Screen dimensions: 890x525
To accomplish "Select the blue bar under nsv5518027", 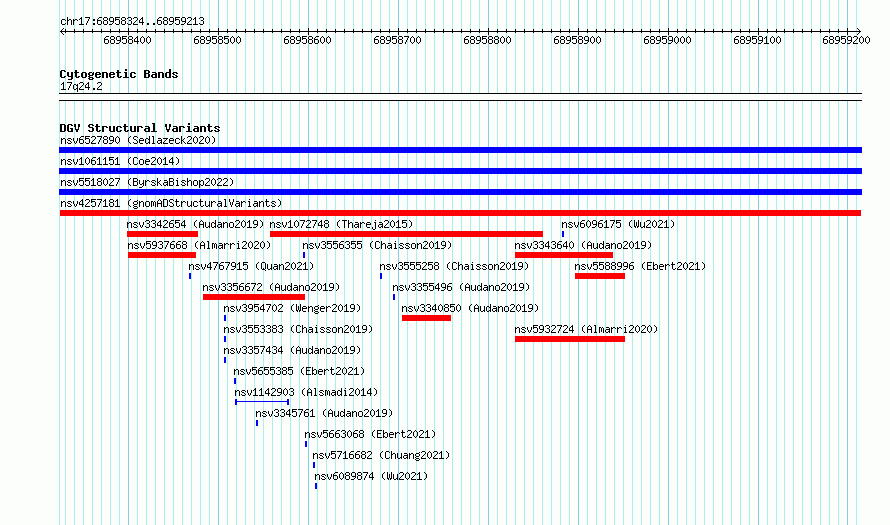I will coord(460,192).
